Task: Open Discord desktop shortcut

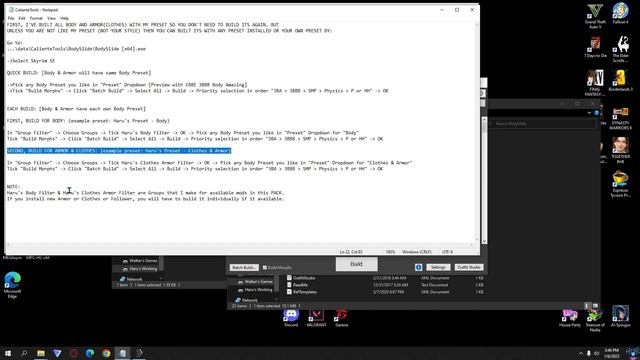Action: click(291, 318)
